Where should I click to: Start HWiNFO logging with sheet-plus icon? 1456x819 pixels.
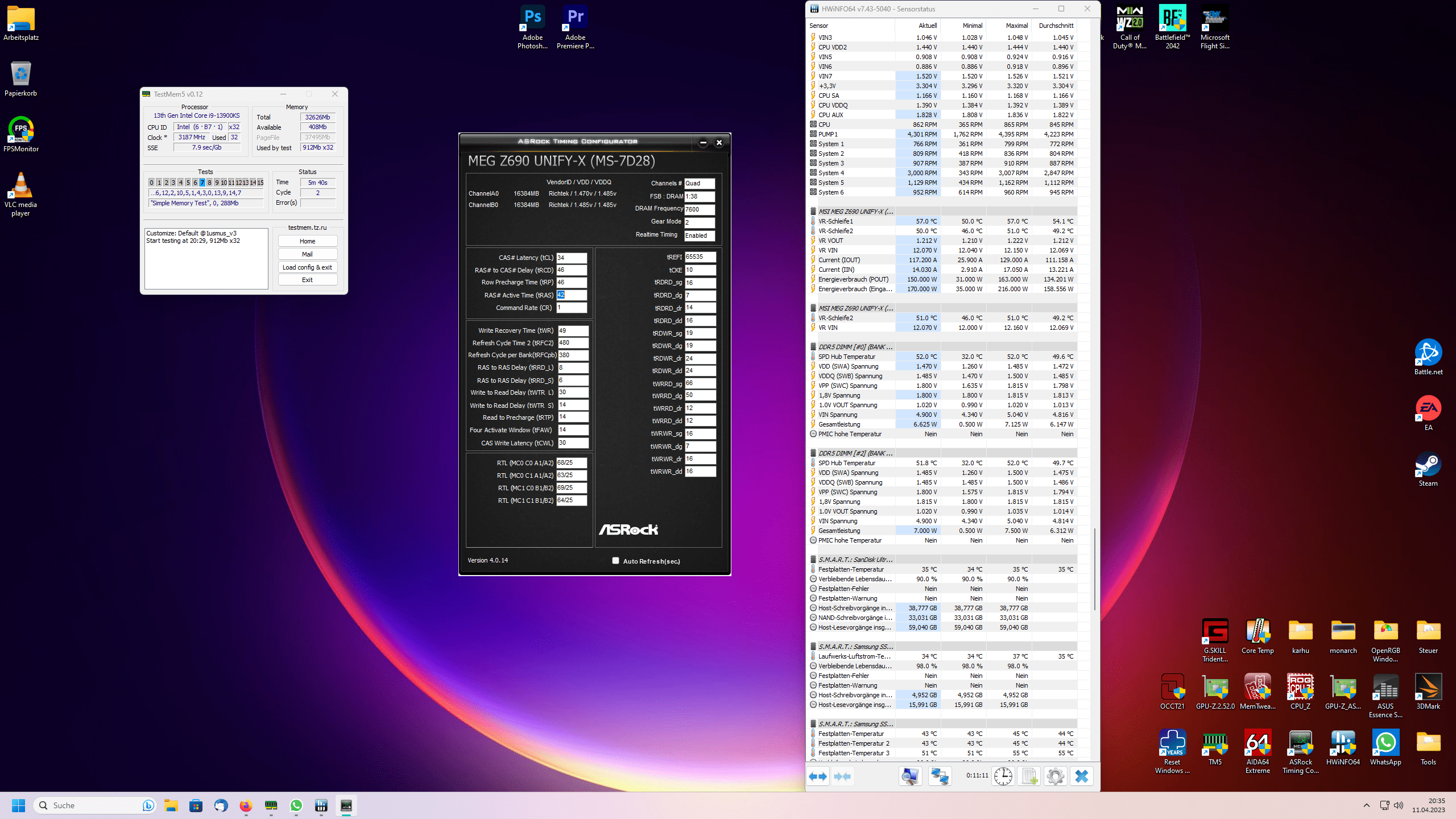1029,776
